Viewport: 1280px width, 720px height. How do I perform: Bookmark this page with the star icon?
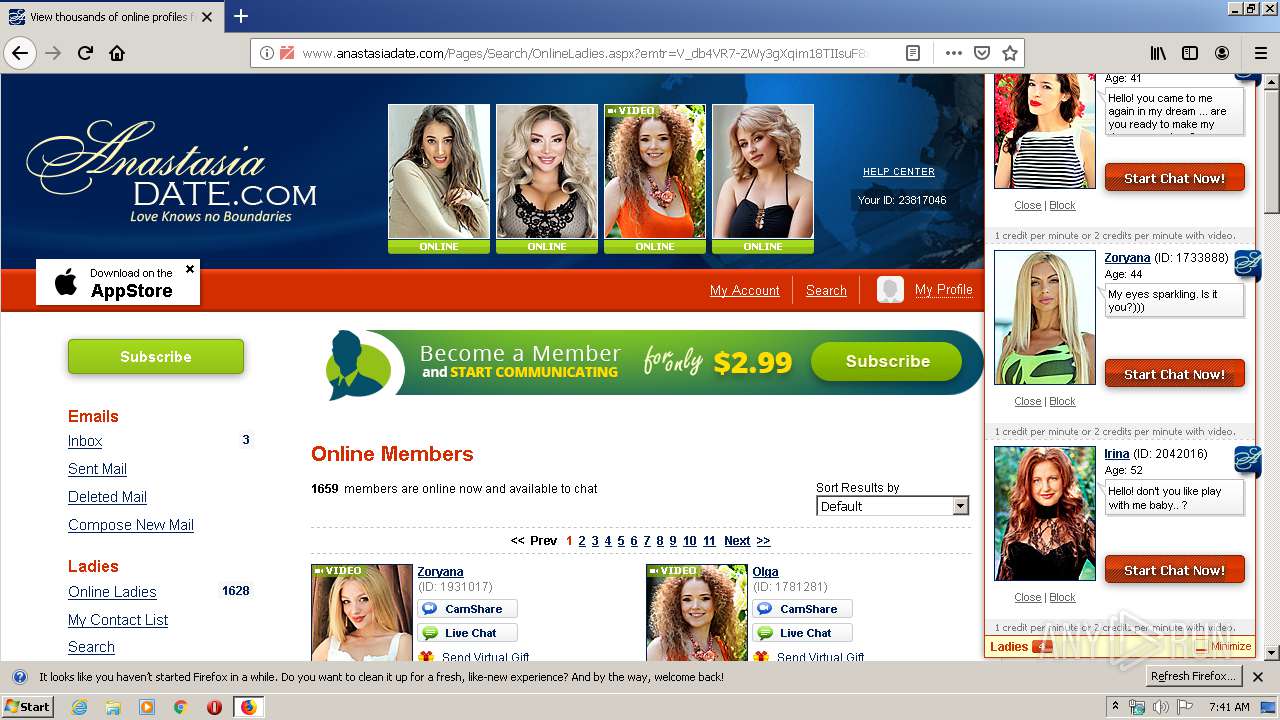1010,53
